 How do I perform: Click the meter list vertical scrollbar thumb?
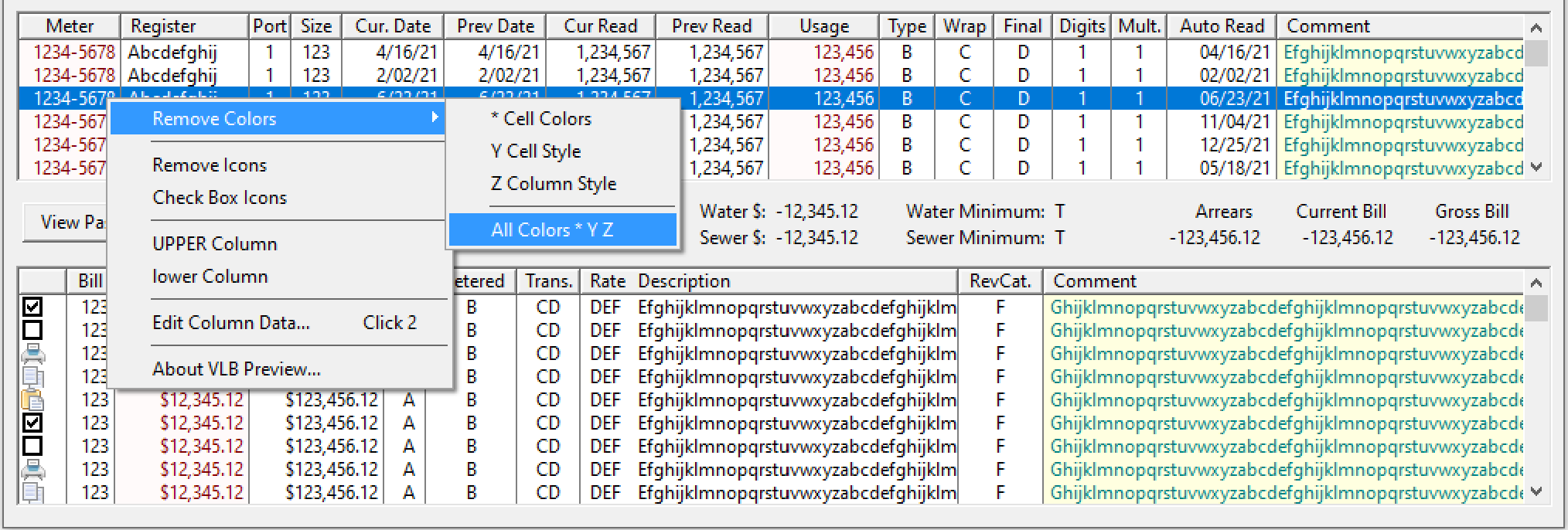[1536, 54]
